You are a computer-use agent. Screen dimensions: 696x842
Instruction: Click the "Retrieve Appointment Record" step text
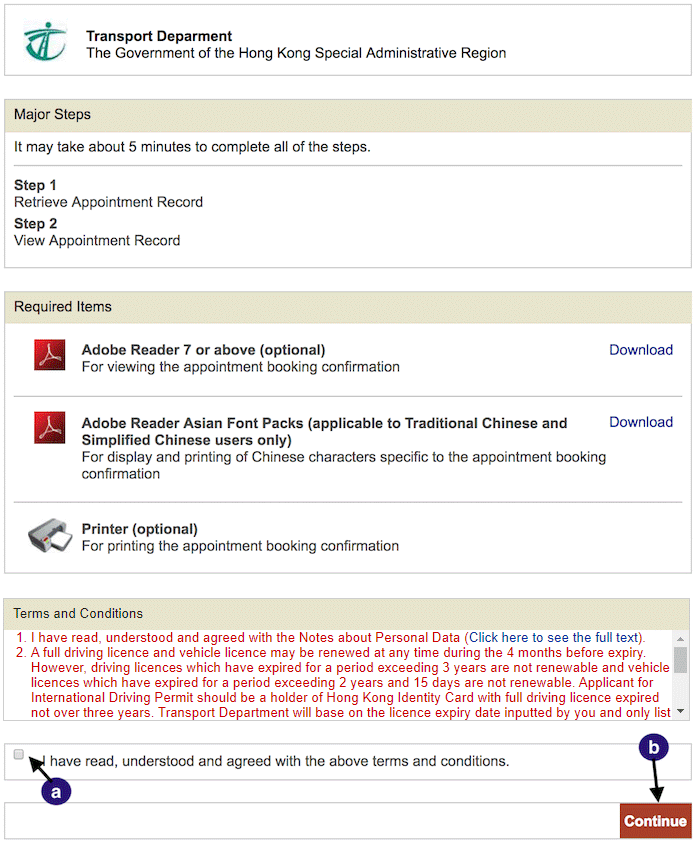tap(108, 202)
